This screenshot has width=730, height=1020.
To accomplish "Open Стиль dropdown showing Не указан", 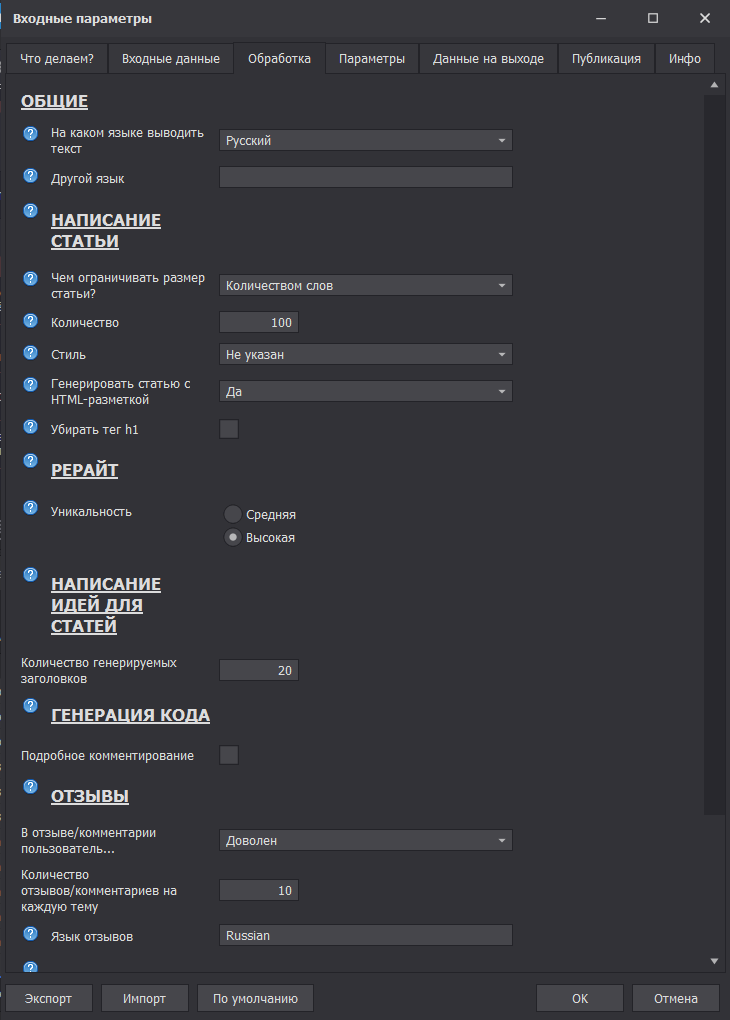I will click(x=366, y=355).
